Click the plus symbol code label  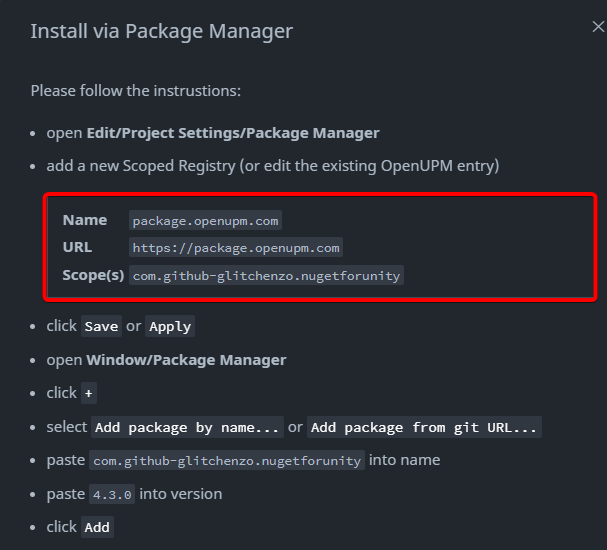pyautogui.click(x=90, y=393)
